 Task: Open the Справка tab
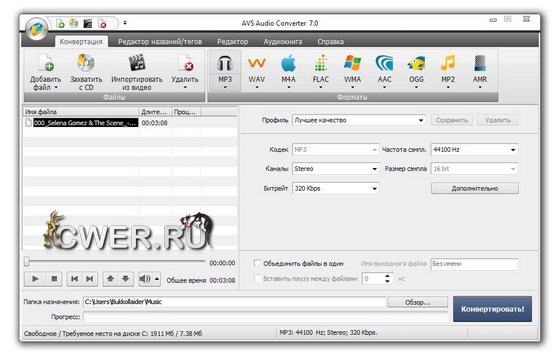(330, 41)
